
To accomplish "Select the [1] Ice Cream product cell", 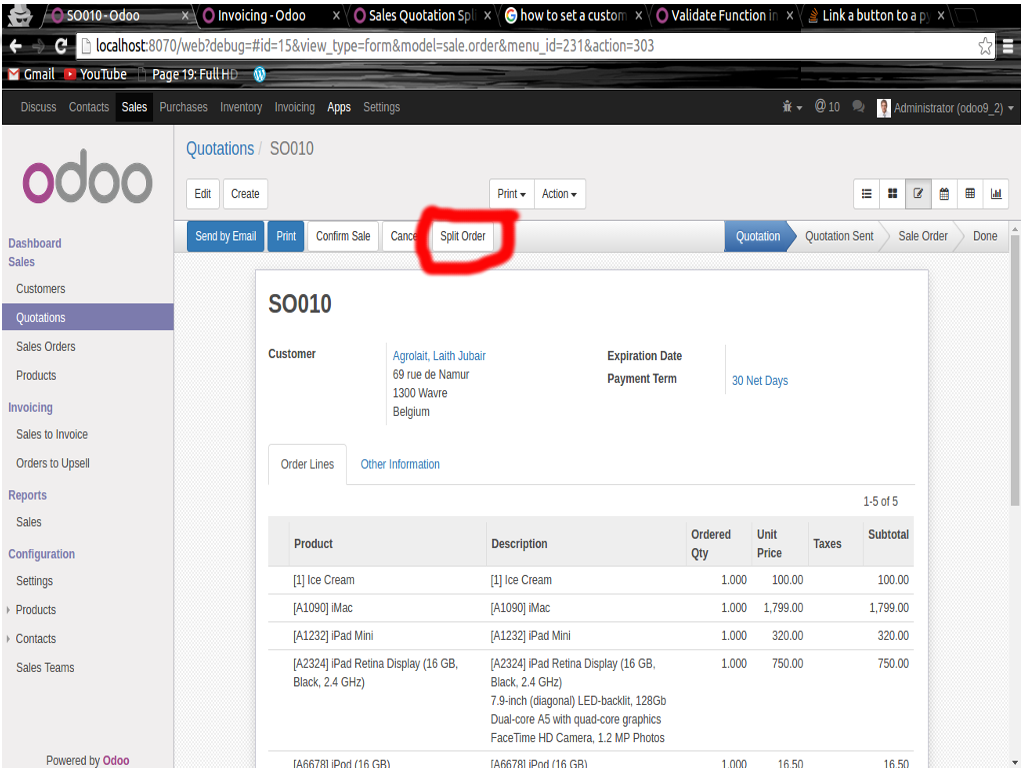I will point(324,580).
